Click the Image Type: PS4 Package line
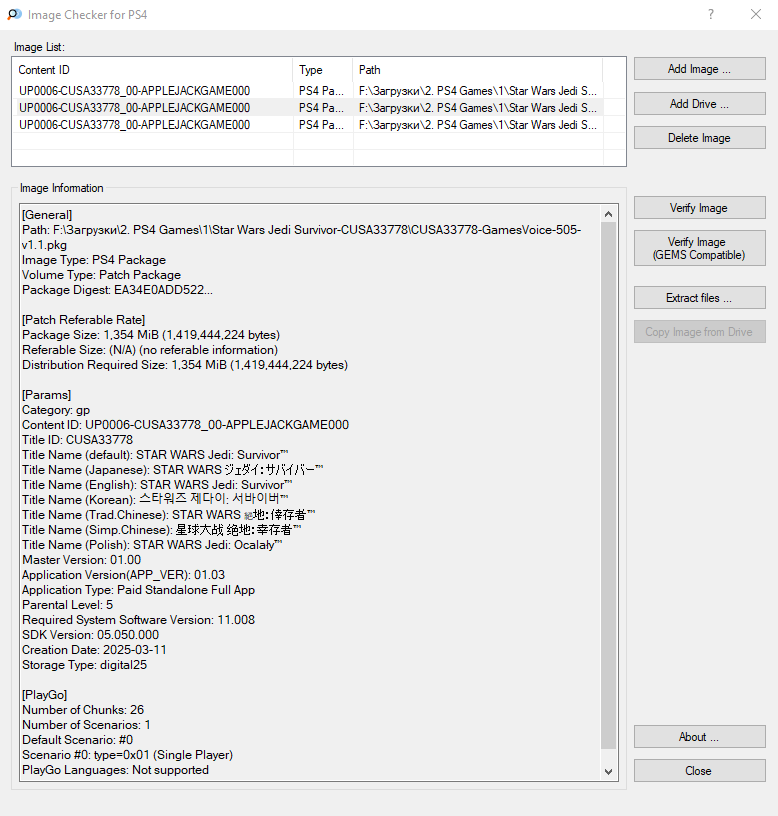This screenshot has width=778, height=816. pos(94,260)
